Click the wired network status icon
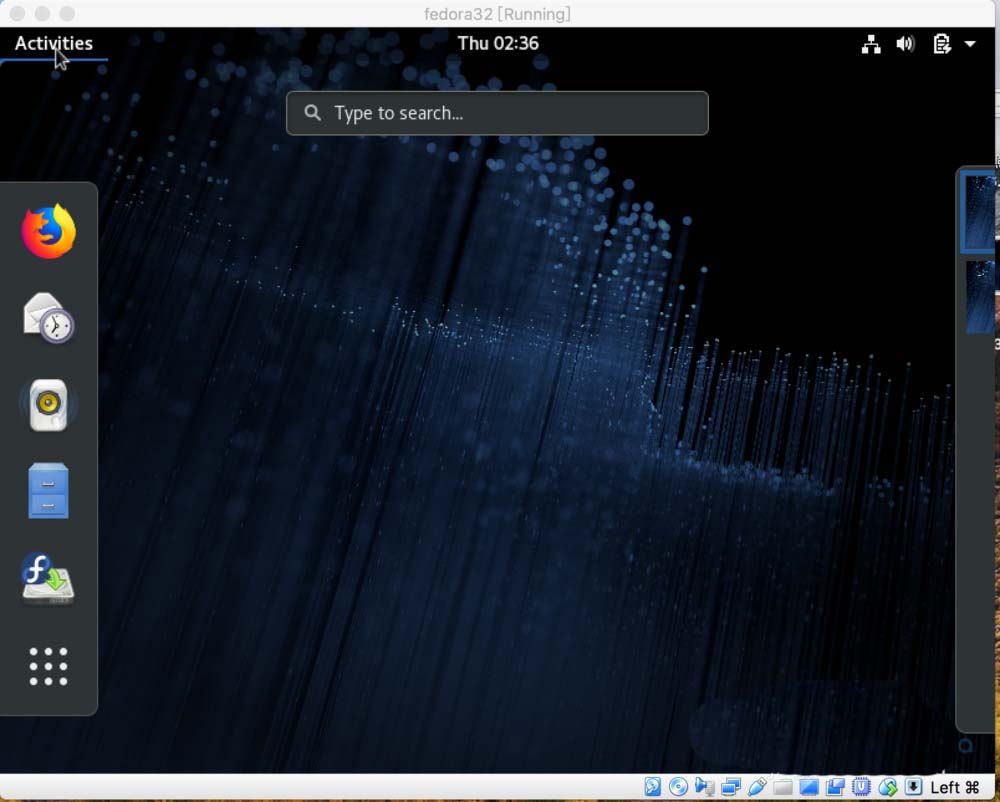 871,44
